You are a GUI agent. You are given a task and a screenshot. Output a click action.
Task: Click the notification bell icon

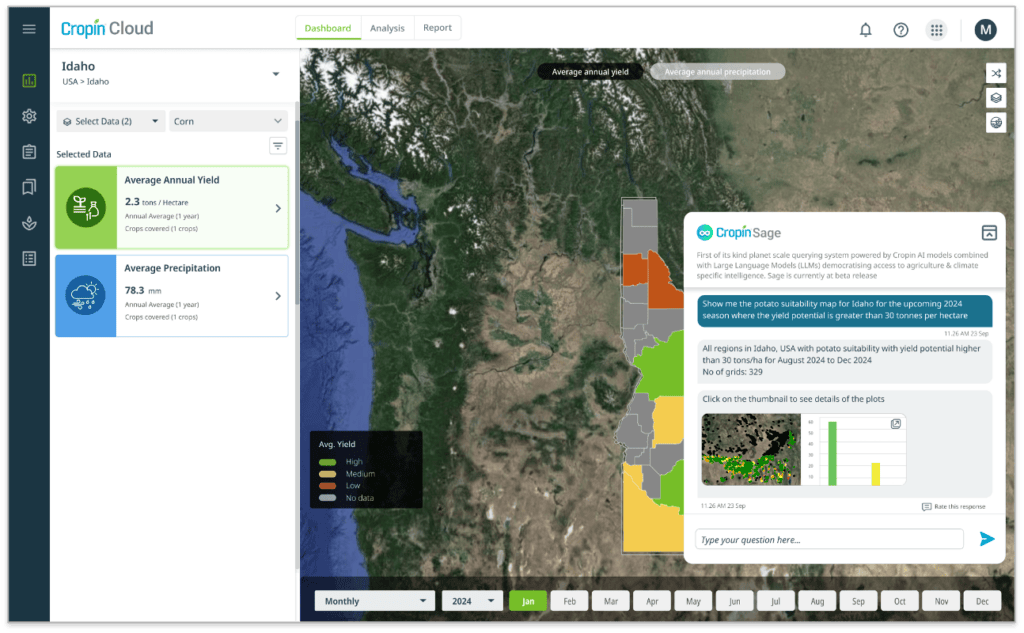[866, 30]
